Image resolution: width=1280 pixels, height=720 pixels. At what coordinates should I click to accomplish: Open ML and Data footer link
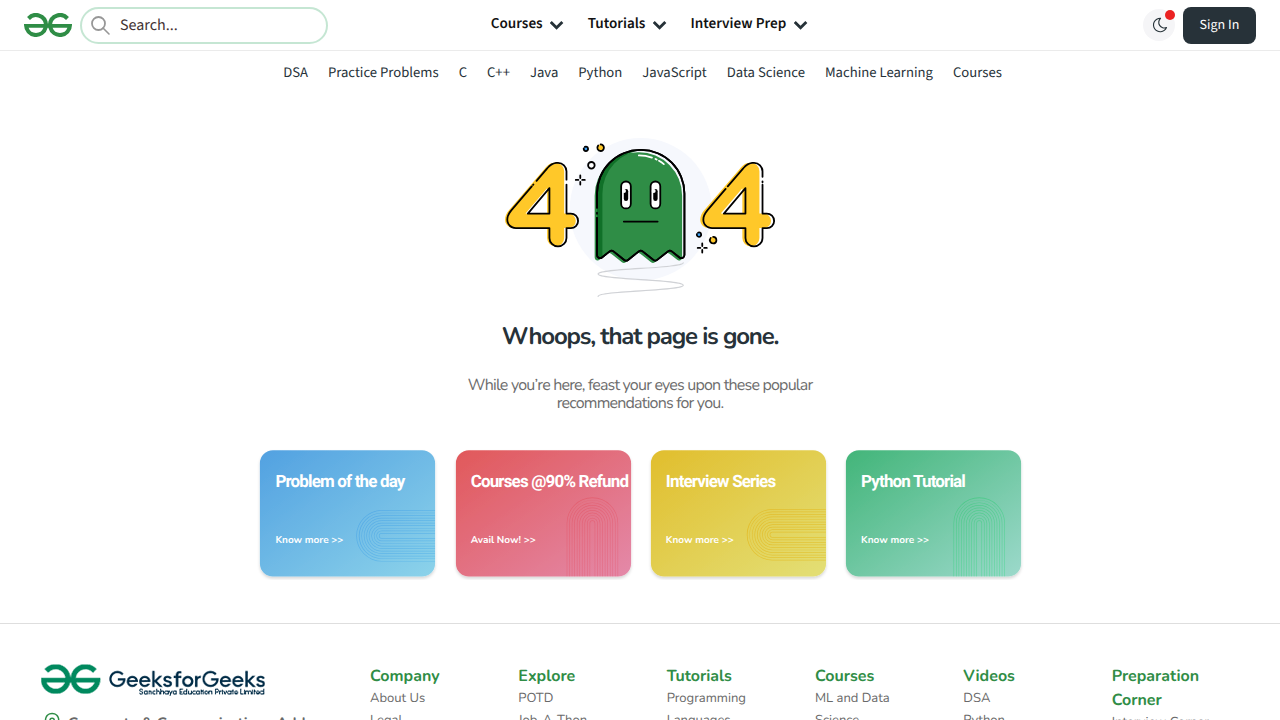point(852,698)
